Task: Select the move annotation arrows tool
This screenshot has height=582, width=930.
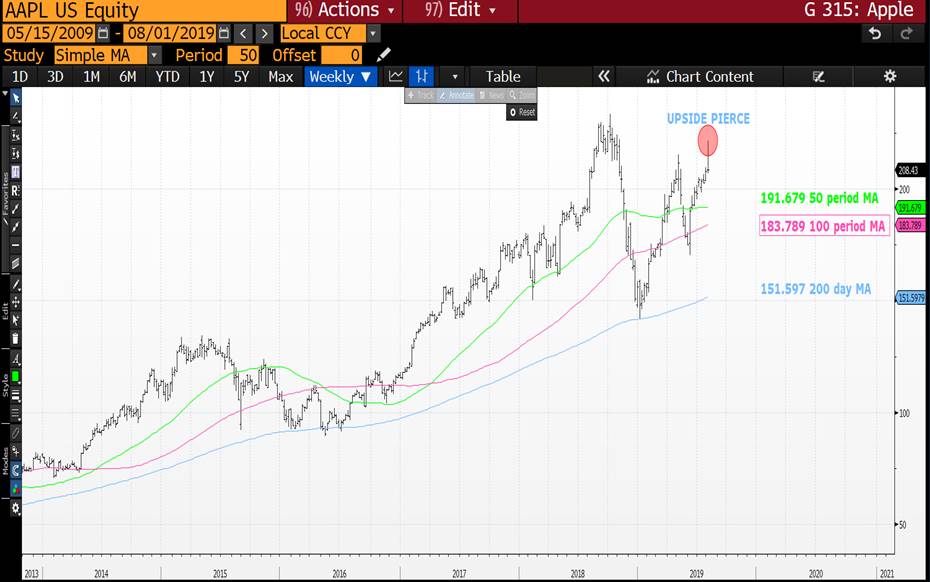Action: point(15,302)
